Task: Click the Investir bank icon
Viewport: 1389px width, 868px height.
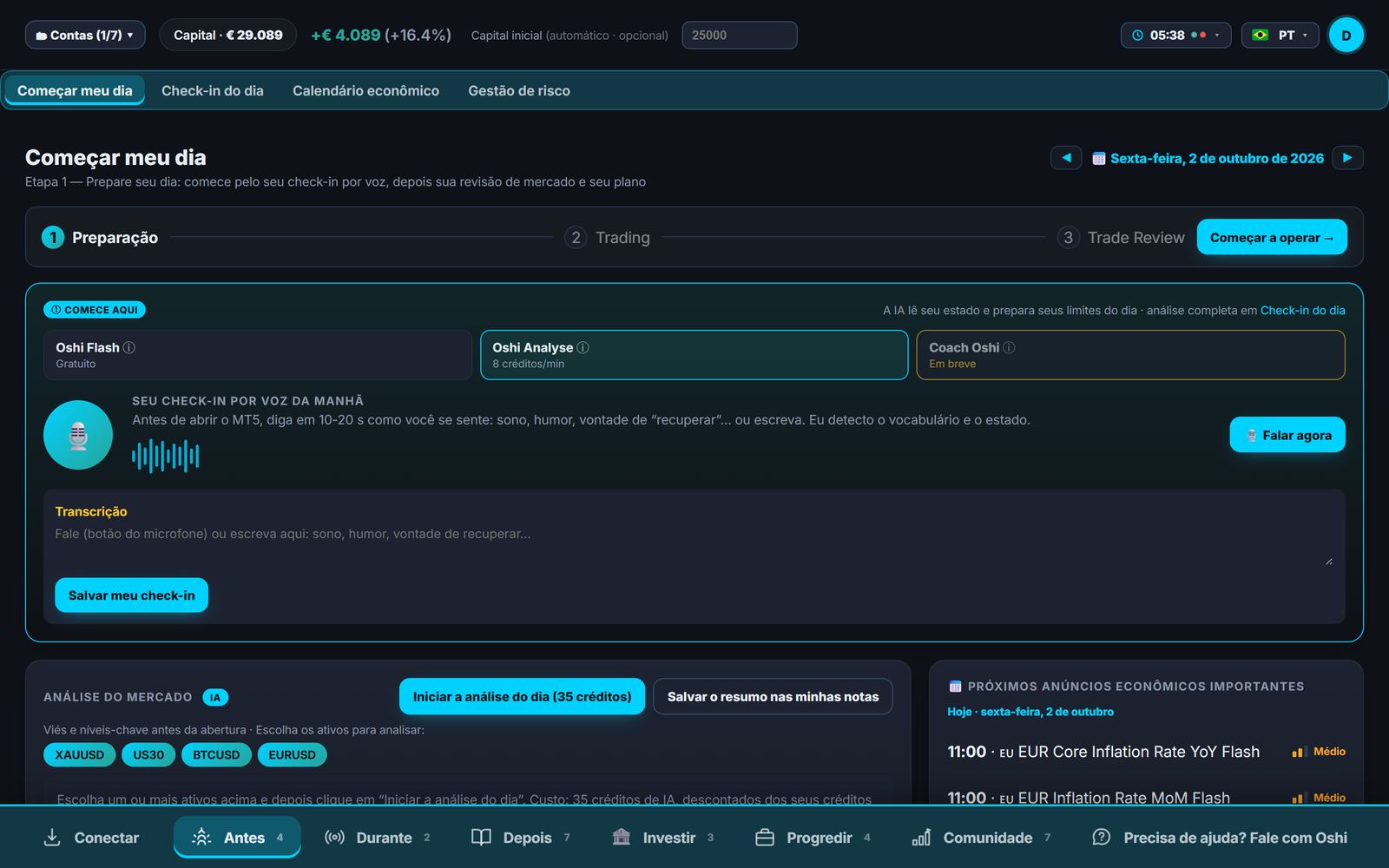Action: point(622,837)
